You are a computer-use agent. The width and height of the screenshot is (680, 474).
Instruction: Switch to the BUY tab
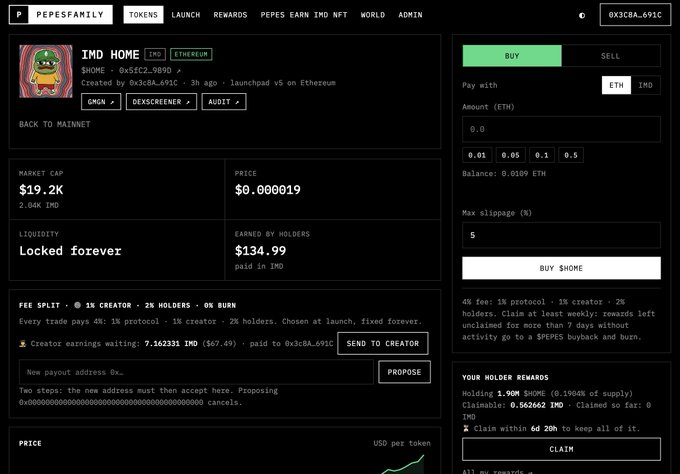tap(512, 56)
